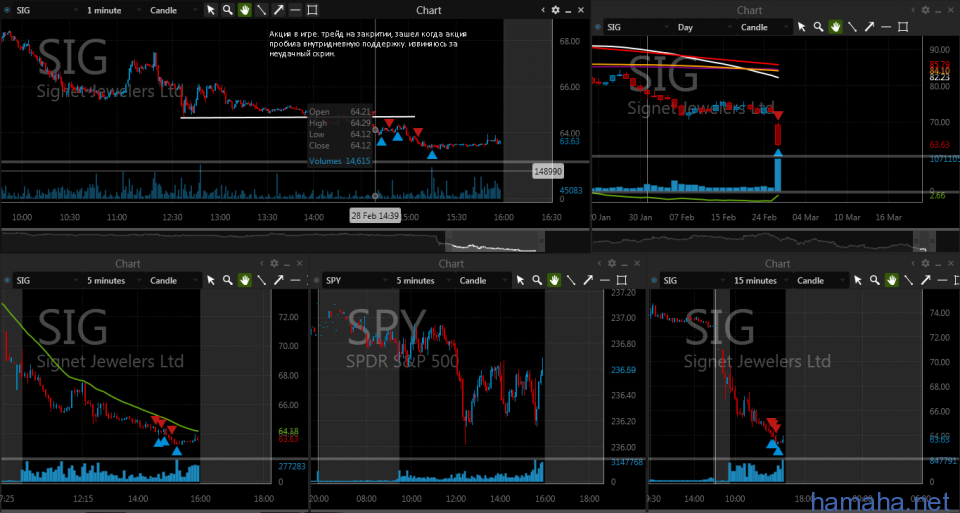Toggle the link circle beside the SPY symbol
The width and height of the screenshot is (960, 513).
pyautogui.click(x=317, y=280)
